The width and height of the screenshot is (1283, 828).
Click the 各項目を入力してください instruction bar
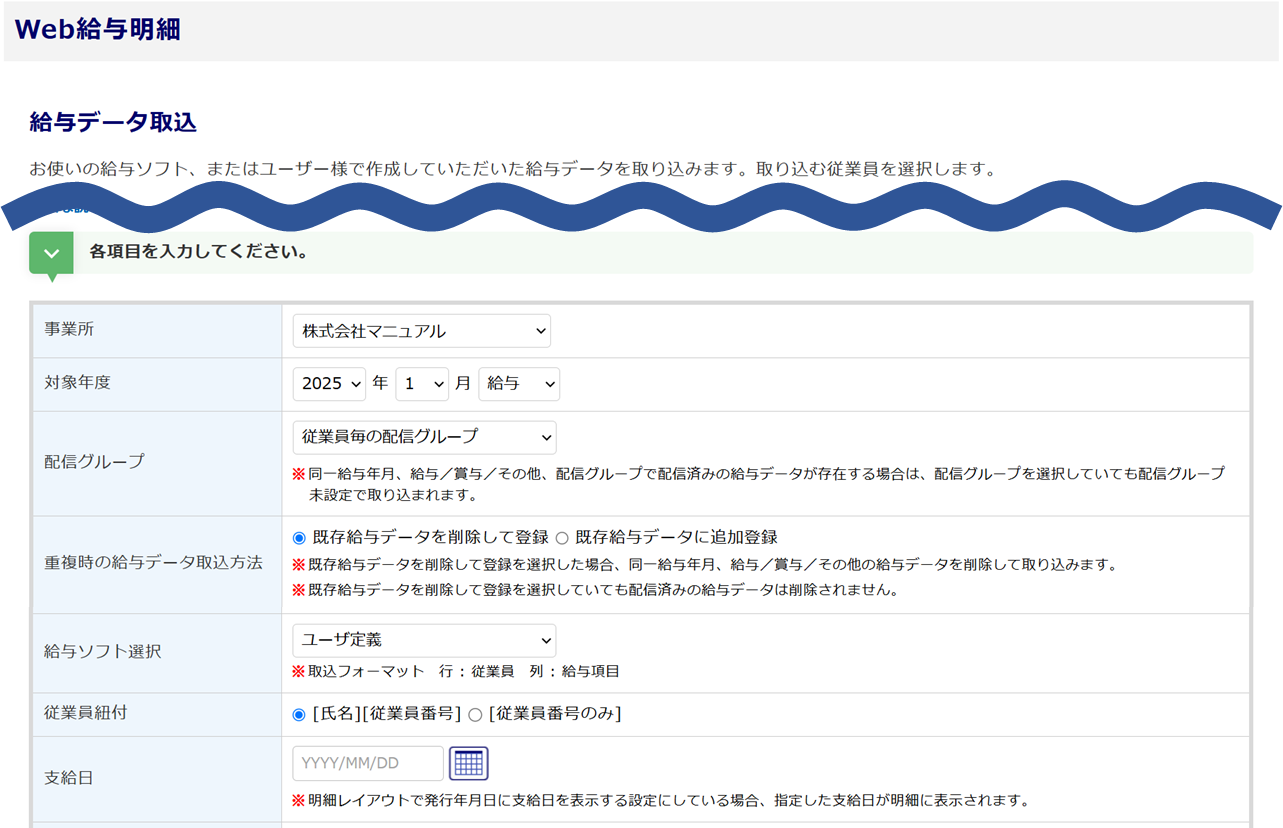(198, 252)
